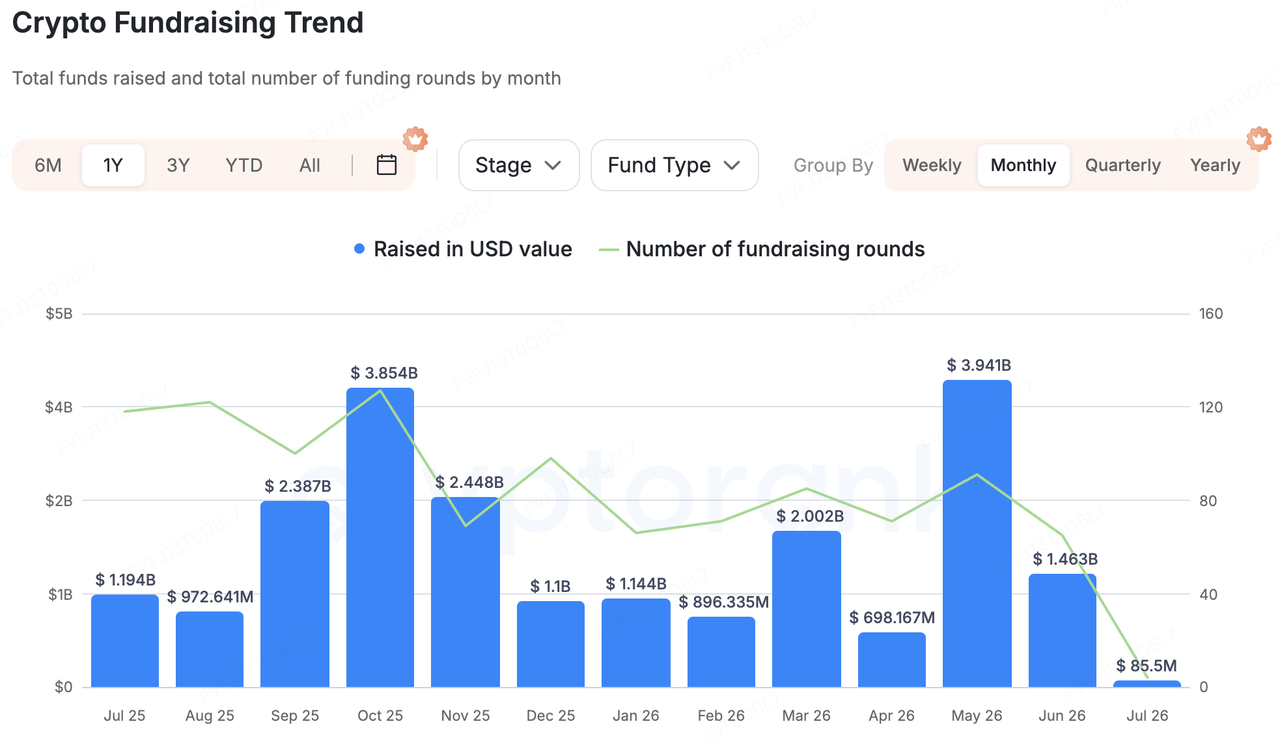Viewport: 1280px width, 739px height.
Task: Choose the YTD time range
Action: pos(244,165)
